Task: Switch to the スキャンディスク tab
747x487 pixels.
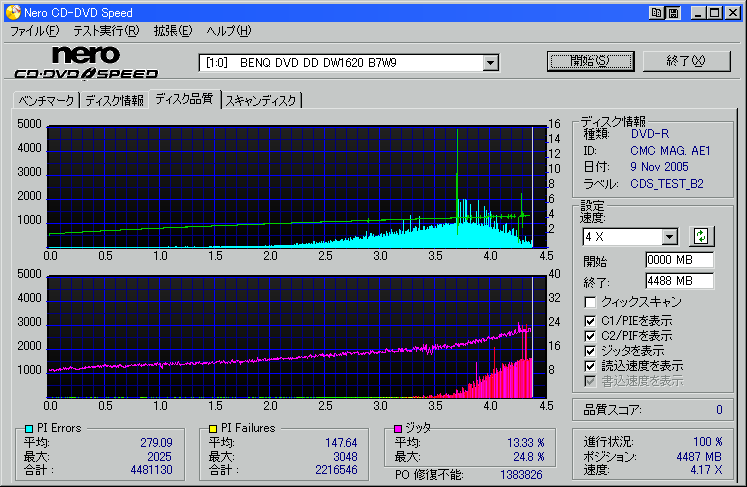Action: point(261,100)
